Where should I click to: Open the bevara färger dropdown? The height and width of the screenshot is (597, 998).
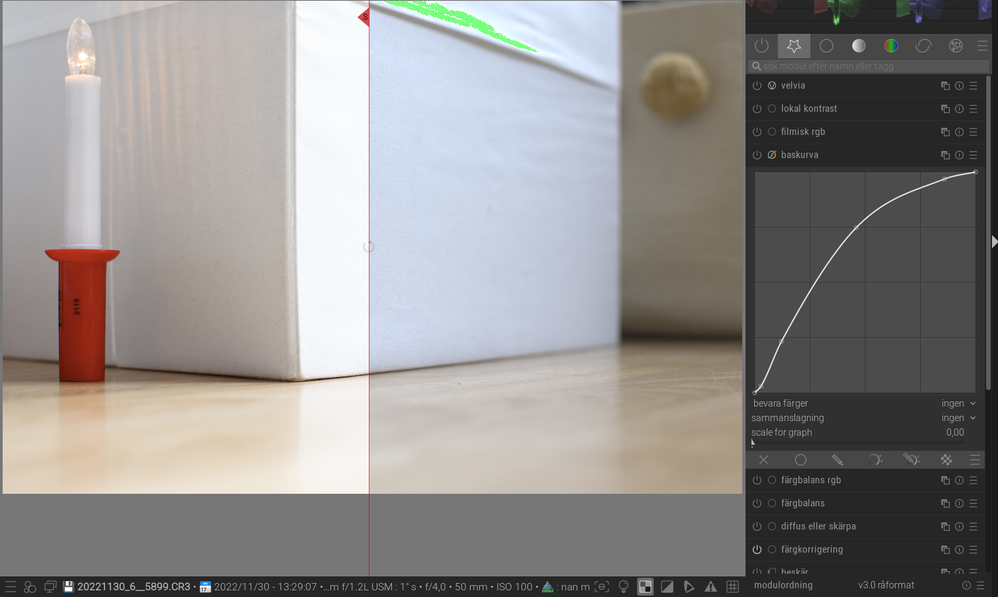point(958,403)
